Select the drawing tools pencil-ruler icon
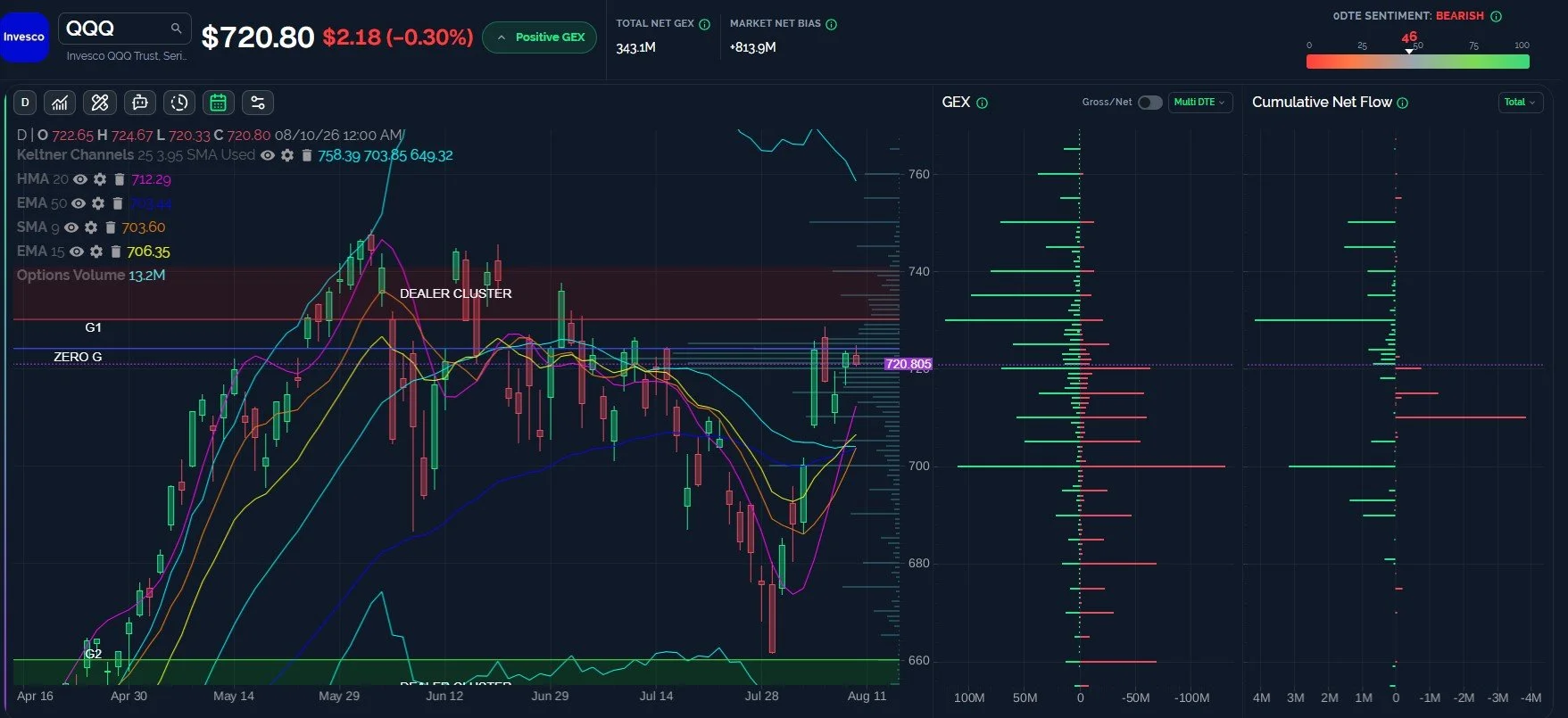The image size is (1568, 718). click(100, 103)
